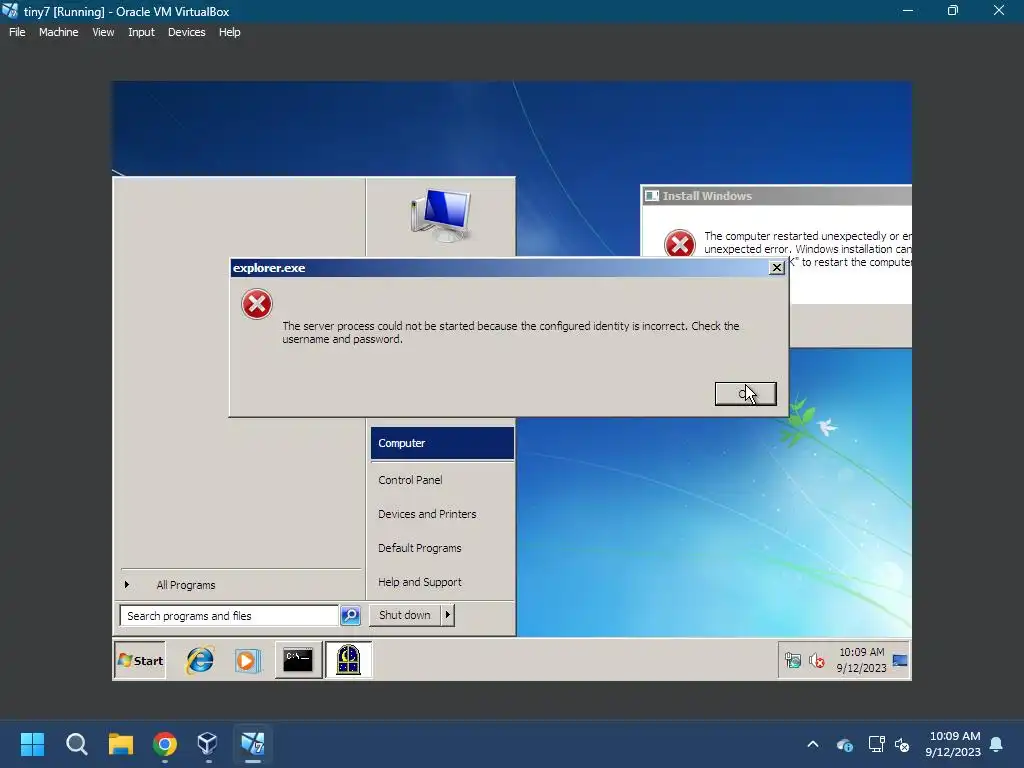The height and width of the screenshot is (768, 1024).
Task: Open host notifications bell
Action: (x=997, y=744)
